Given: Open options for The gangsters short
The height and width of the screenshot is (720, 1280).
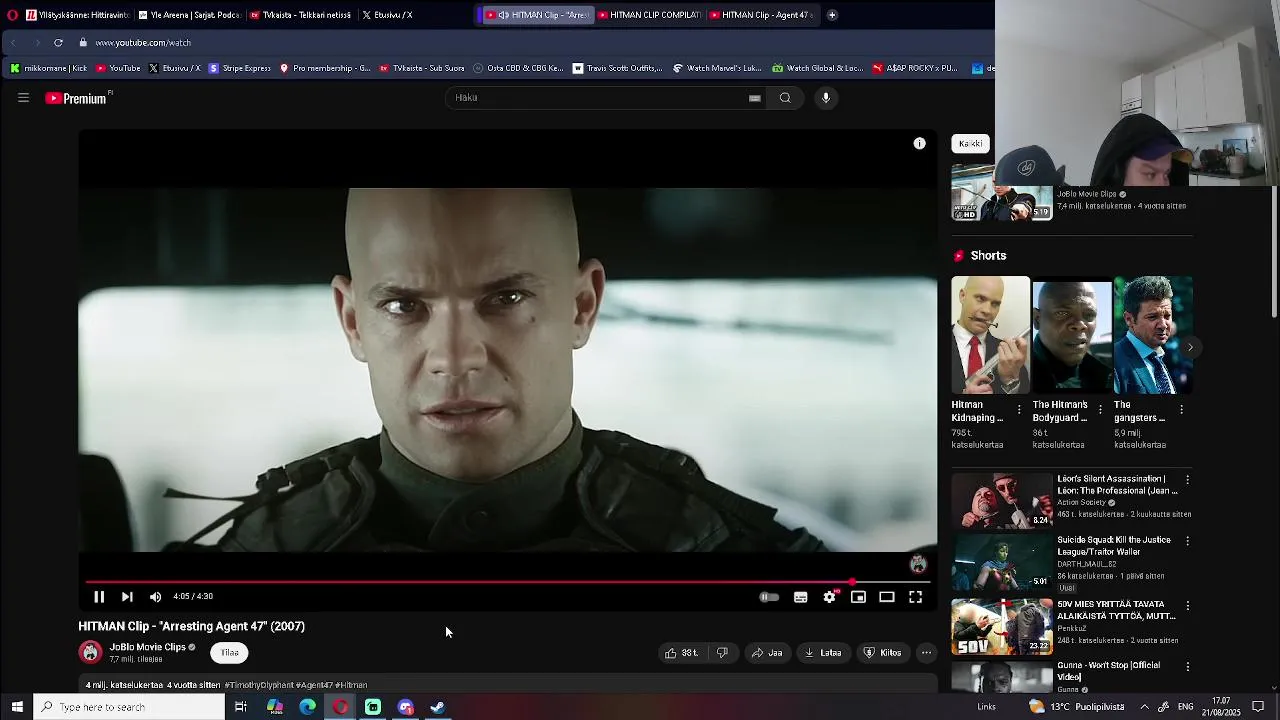Looking at the screenshot, I should point(1181,410).
